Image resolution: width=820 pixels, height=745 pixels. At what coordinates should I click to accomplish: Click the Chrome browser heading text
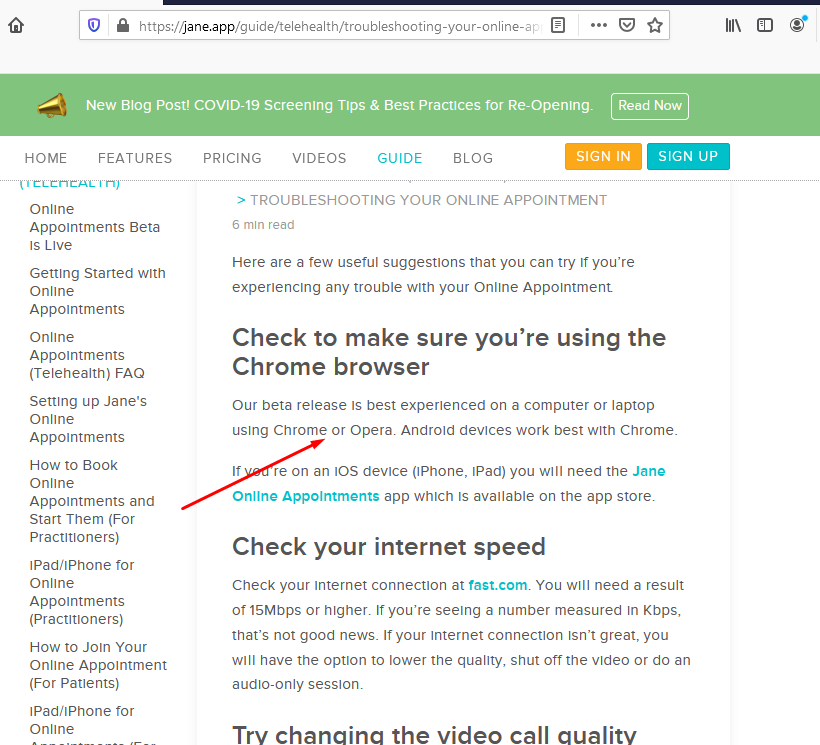449,352
